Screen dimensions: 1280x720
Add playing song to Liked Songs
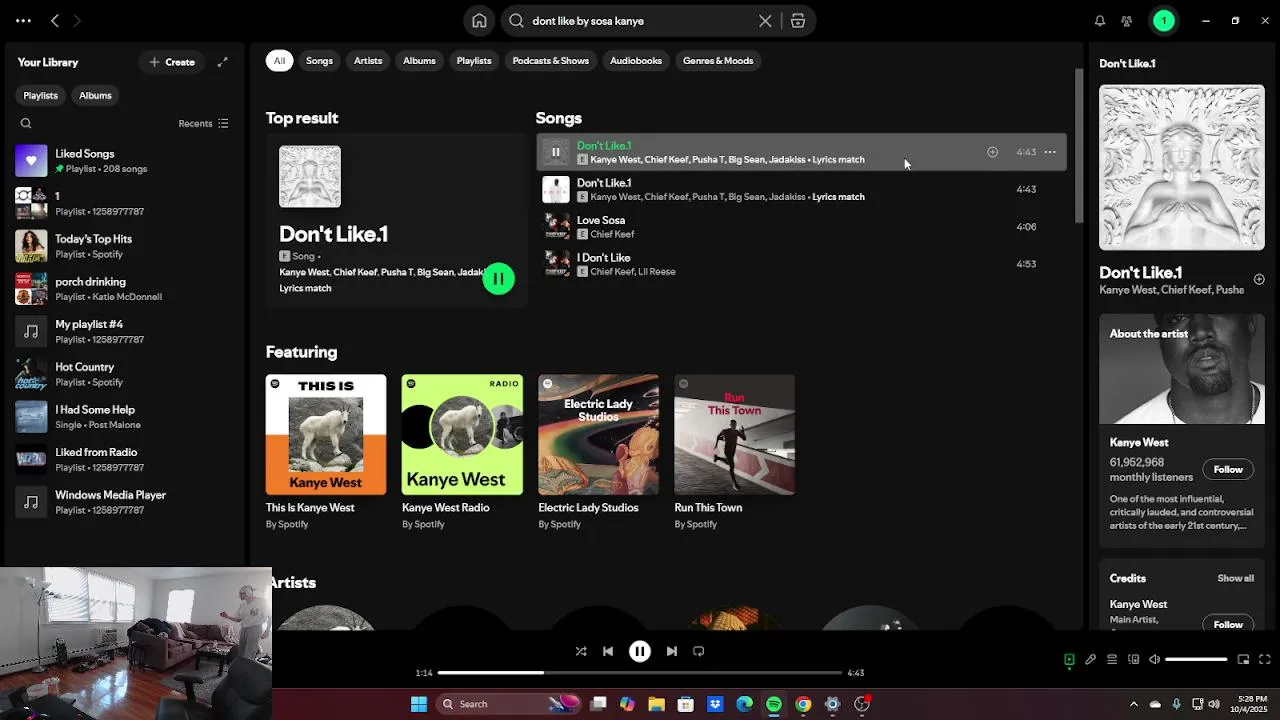pyautogui.click(x=992, y=152)
